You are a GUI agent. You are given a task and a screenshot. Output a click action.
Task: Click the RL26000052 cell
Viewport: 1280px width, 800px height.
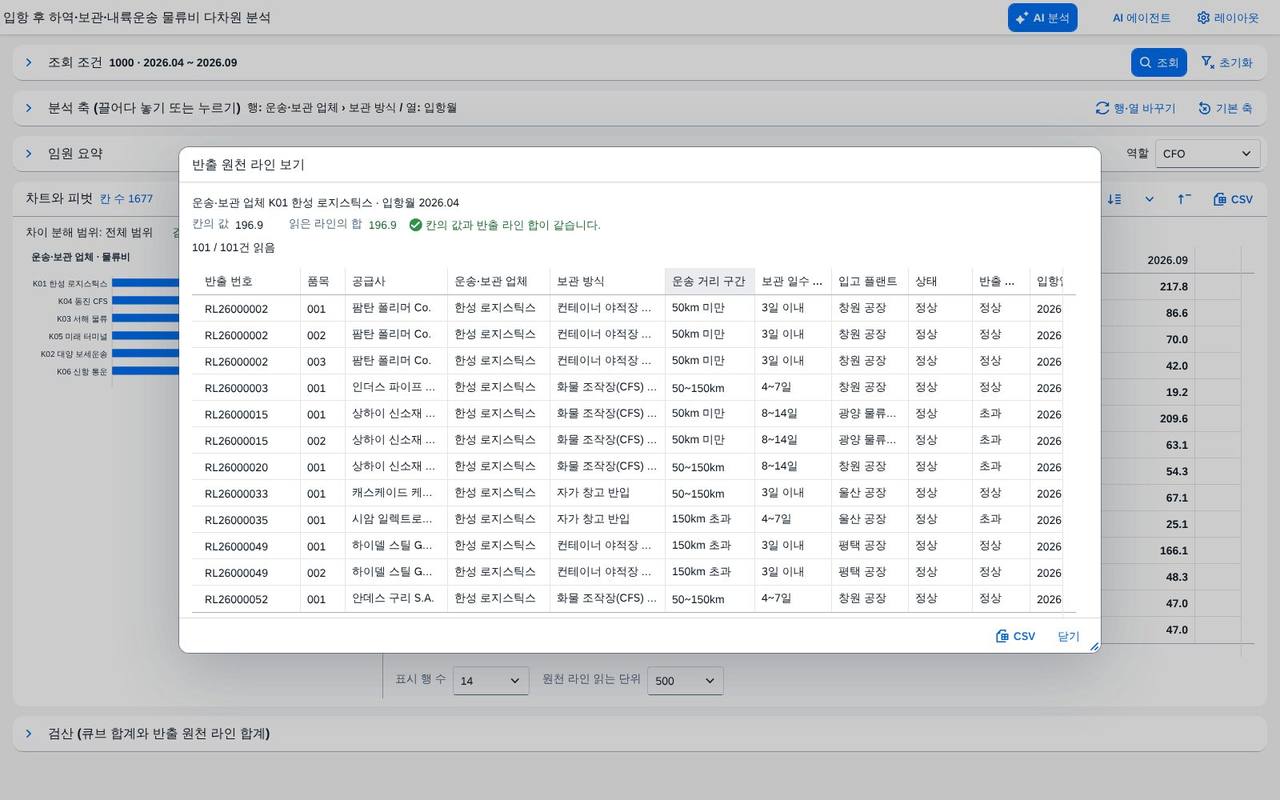tap(246, 599)
